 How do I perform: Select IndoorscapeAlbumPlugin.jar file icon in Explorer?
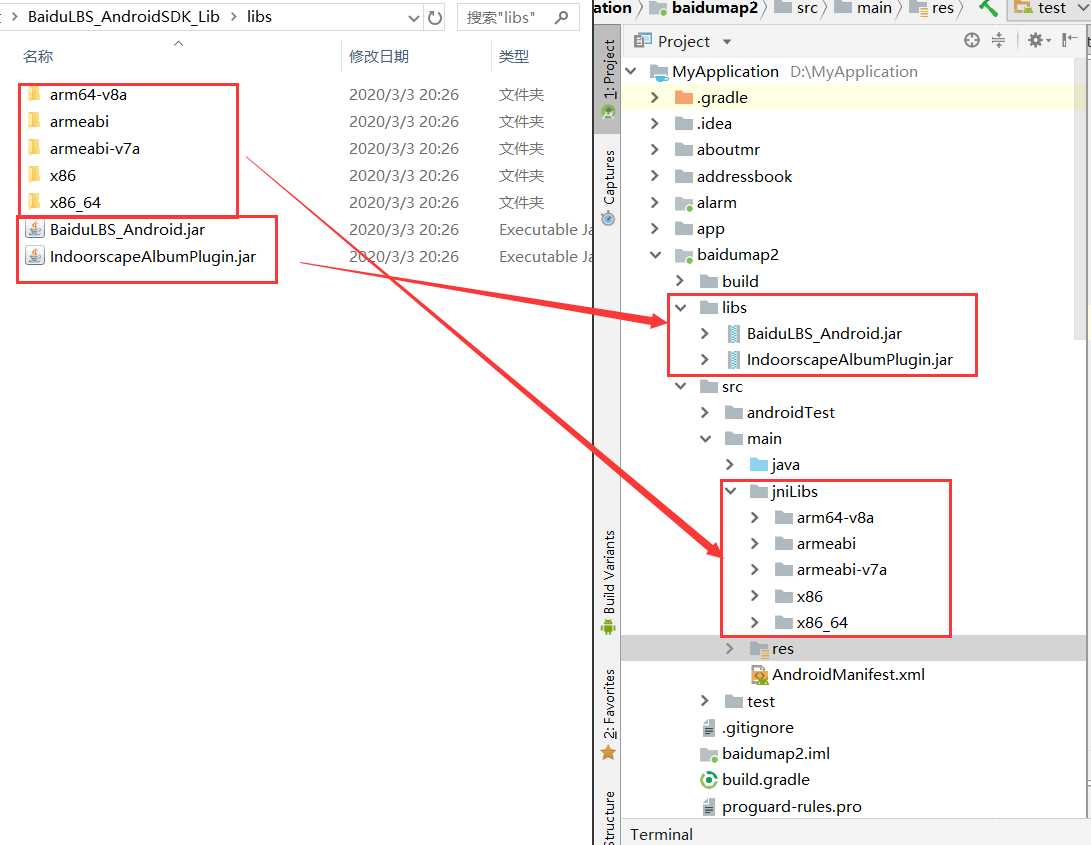pyautogui.click(x=35, y=256)
